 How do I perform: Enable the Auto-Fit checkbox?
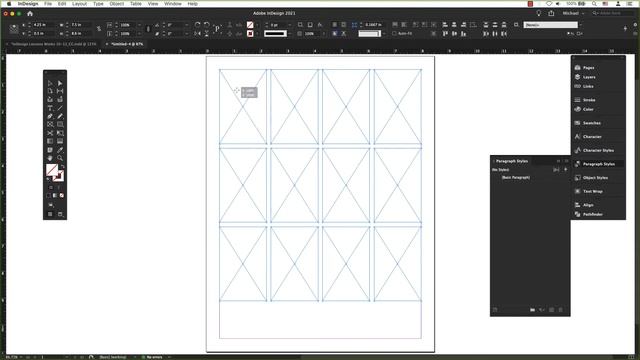pos(394,33)
